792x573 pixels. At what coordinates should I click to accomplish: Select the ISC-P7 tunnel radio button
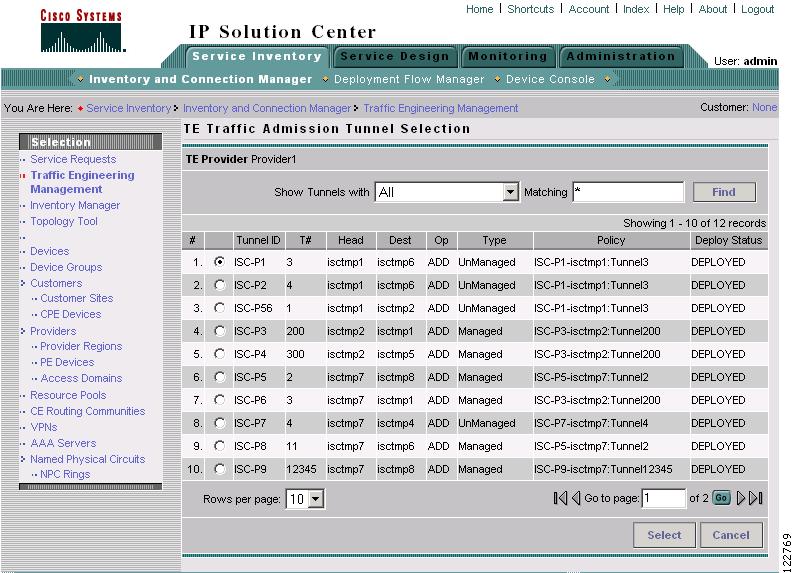click(219, 423)
